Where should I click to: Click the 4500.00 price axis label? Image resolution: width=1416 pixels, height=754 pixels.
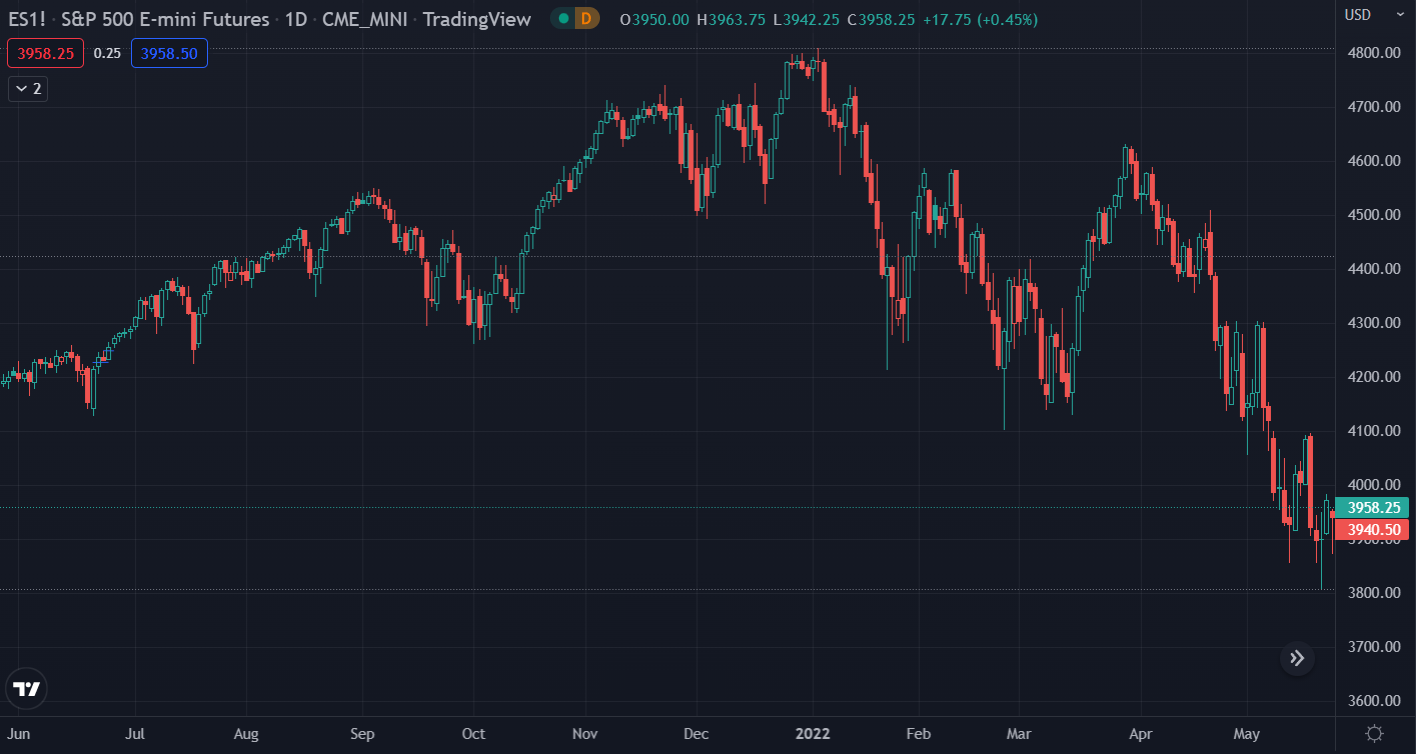point(1373,214)
